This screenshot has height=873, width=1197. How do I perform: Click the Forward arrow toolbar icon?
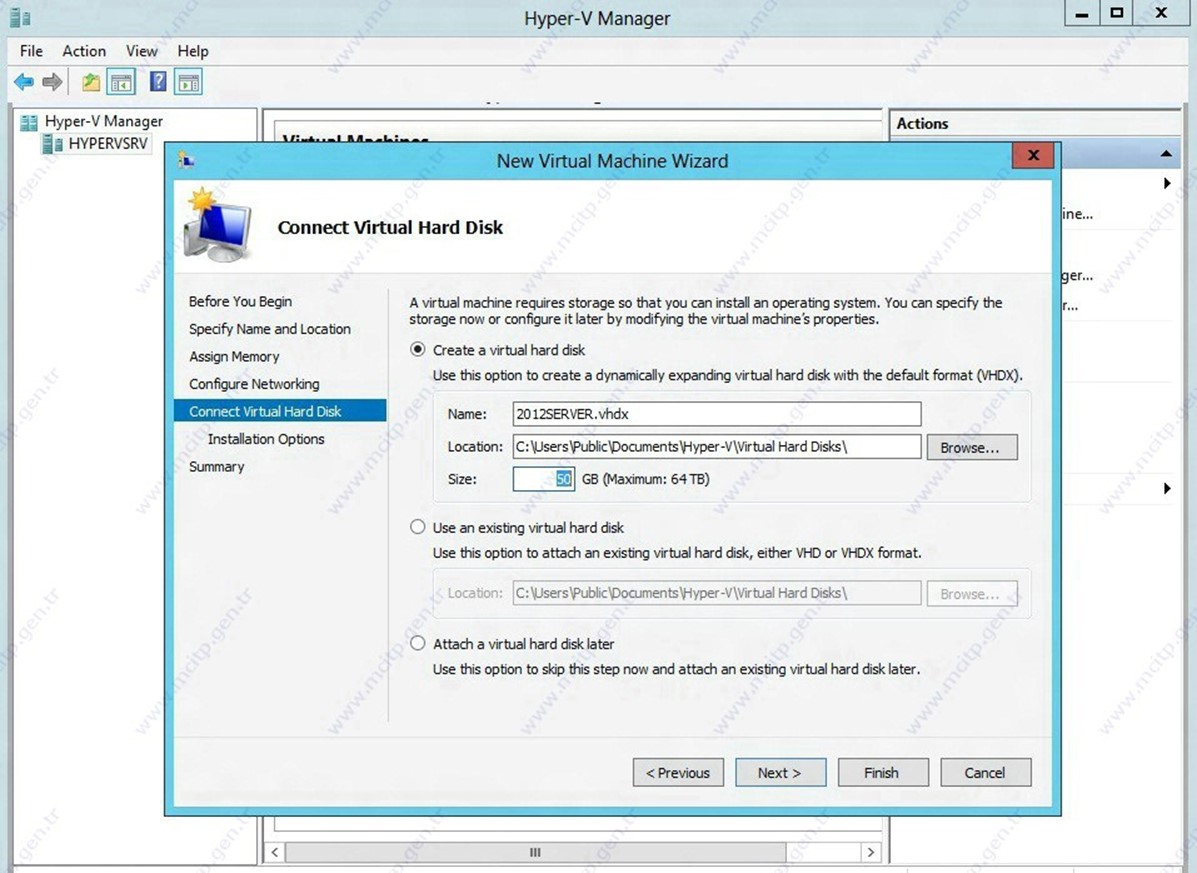52,82
